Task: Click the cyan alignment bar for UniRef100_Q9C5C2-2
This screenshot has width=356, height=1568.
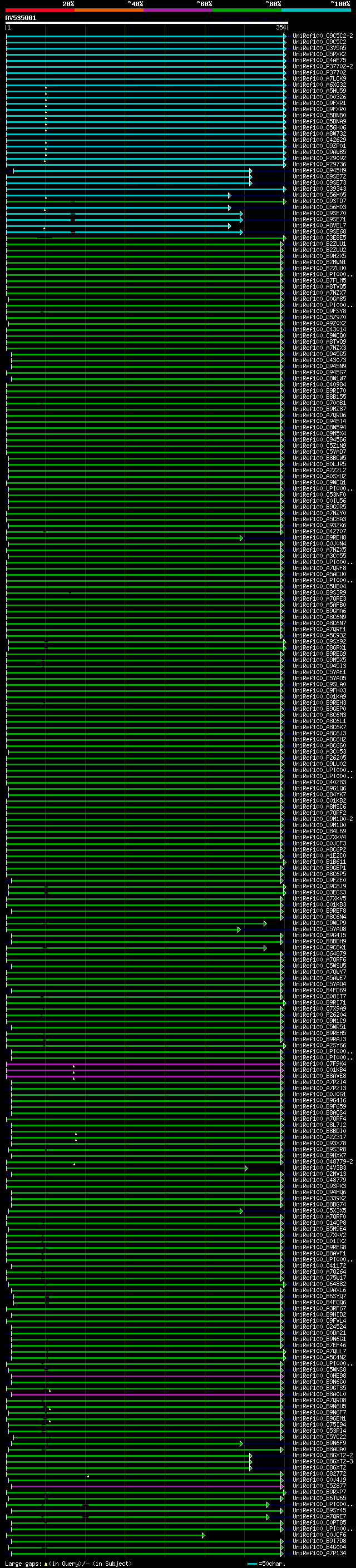Action: [146, 36]
